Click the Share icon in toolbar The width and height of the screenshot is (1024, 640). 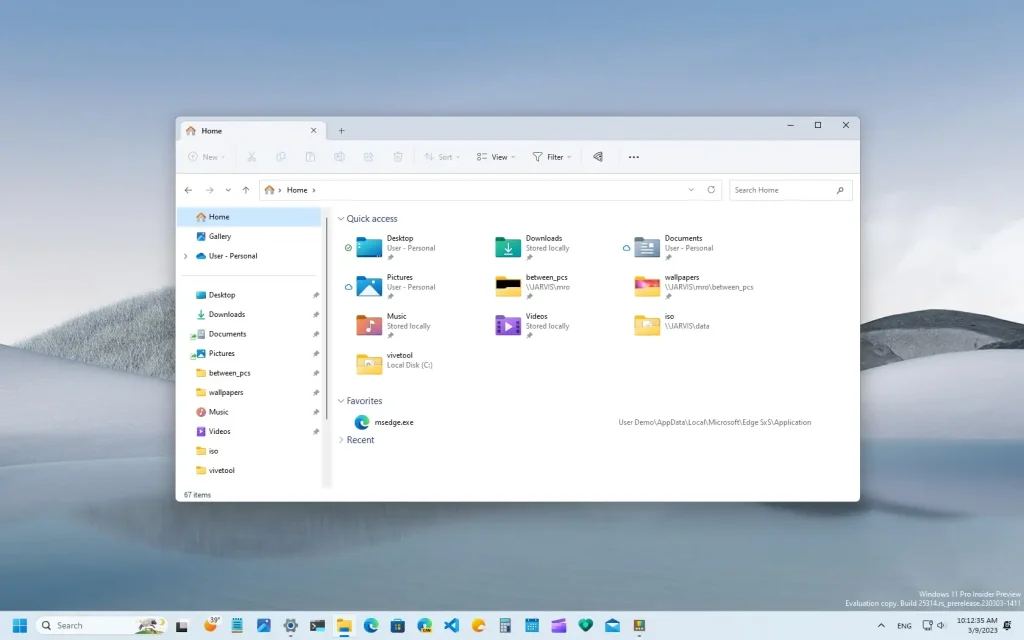[x=369, y=157]
